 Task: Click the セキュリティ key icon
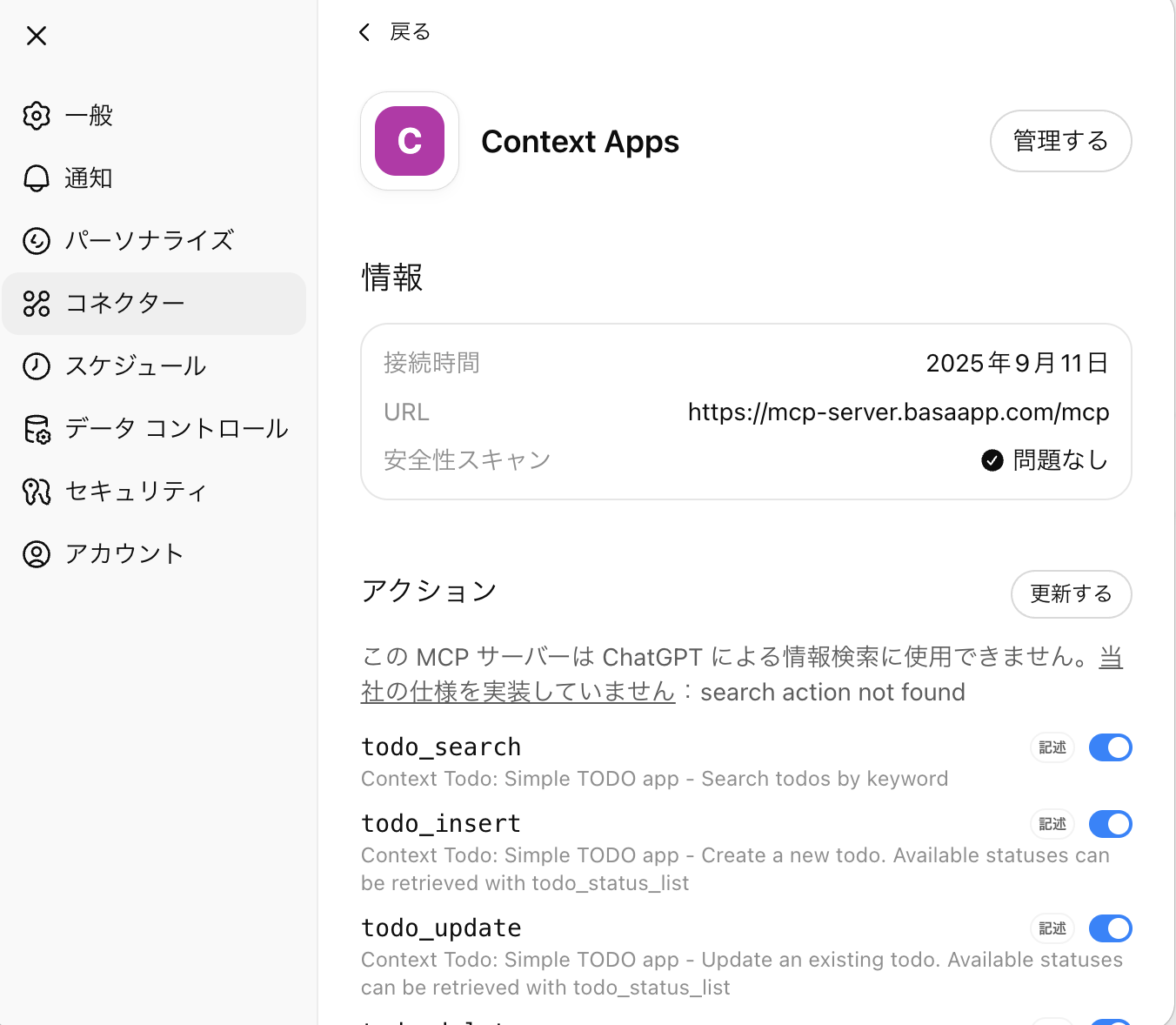pyautogui.click(x=37, y=492)
